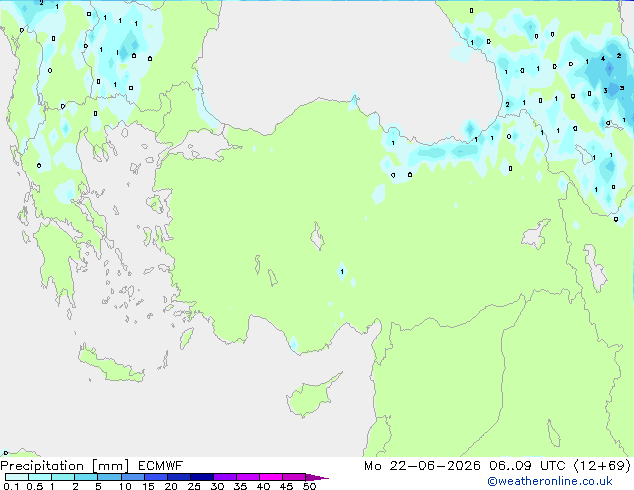Click the 'Mo 22-06-2026' date text
Screen dimensions: 634x490
pos(422,466)
